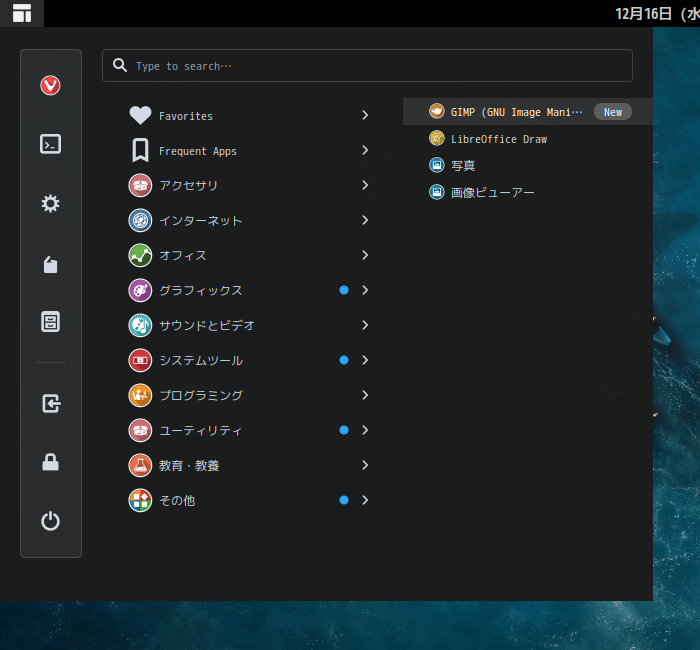
Task: Click the 写真 app icon
Action: click(x=437, y=165)
